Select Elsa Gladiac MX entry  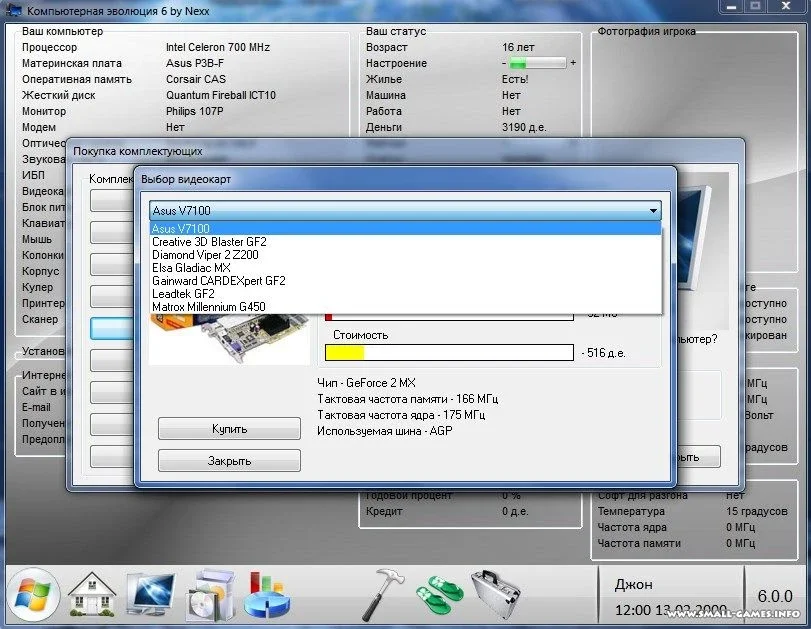coord(191,268)
